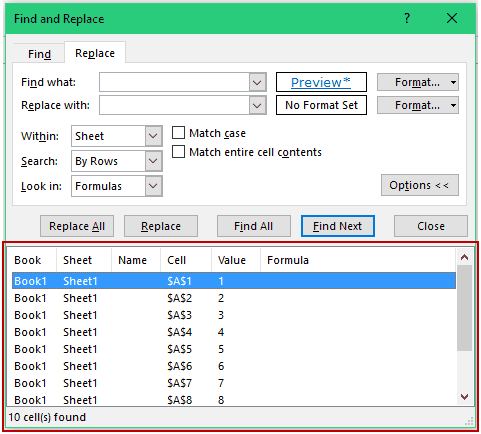Open the Replace with history dropdown arrow
Image resolution: width=481 pixels, height=434 pixels.
pos(257,105)
